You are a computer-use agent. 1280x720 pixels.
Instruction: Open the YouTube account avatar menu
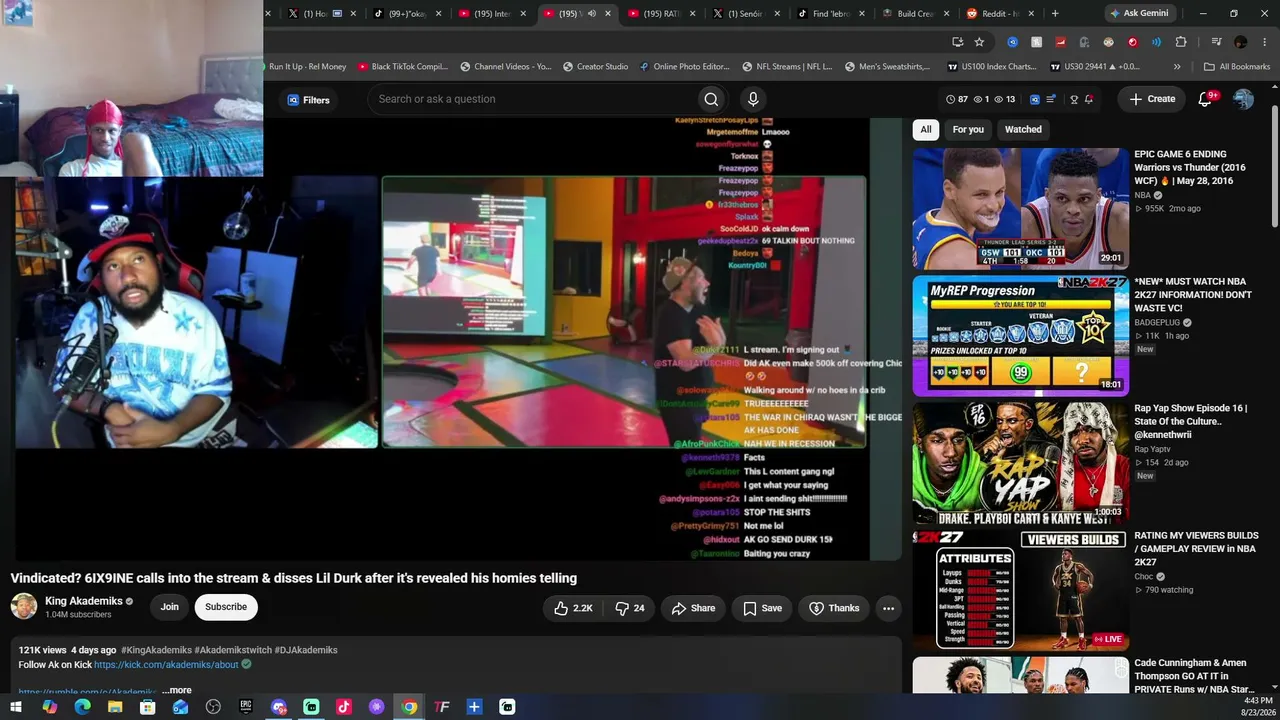(1243, 99)
